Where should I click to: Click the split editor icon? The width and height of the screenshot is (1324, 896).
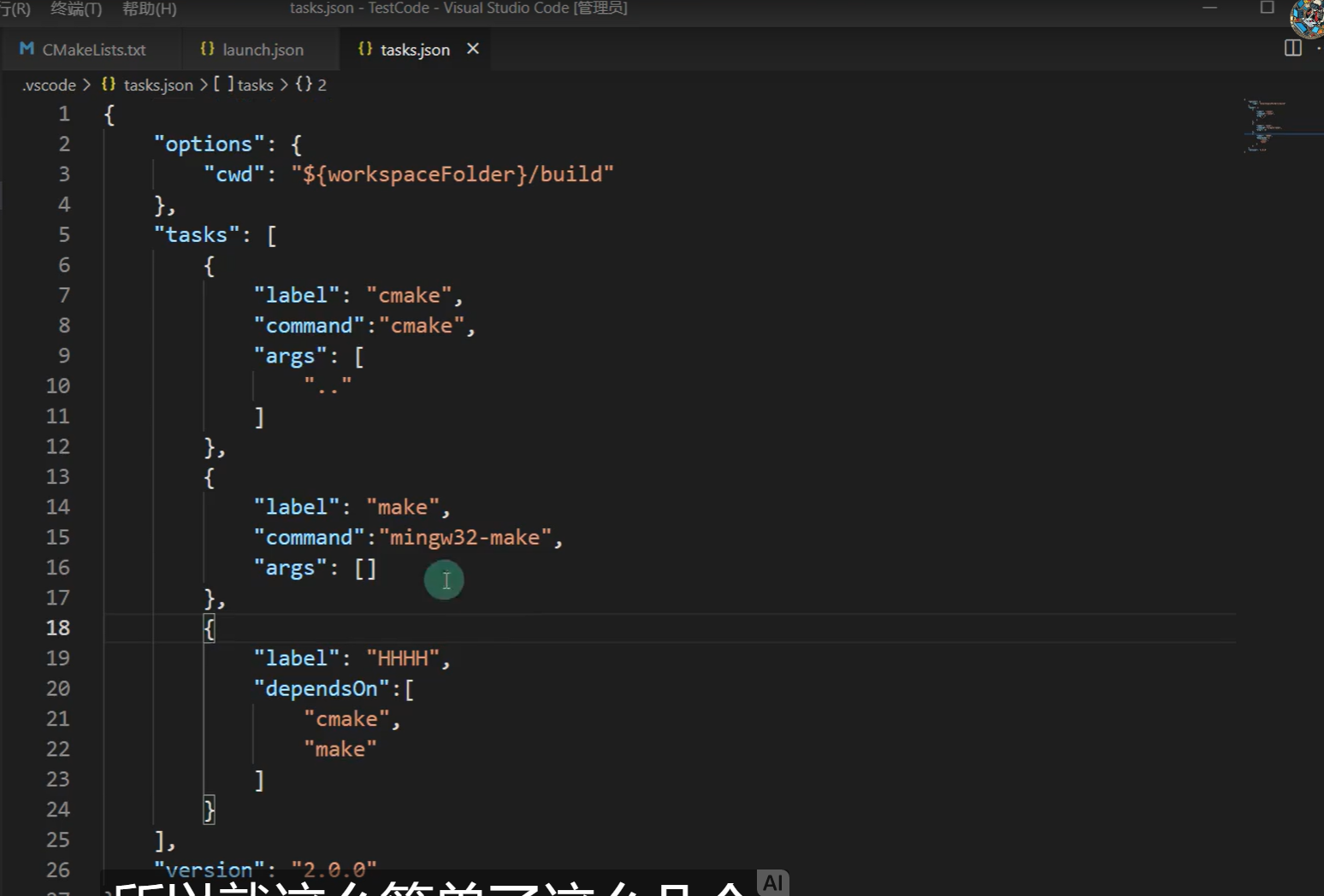[x=1292, y=48]
